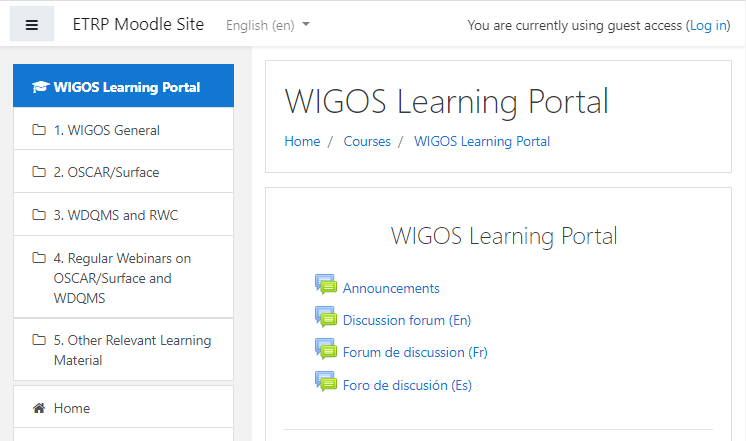Open the Foro de discusión (Es) link
The width and height of the screenshot is (746, 441).
407,385
